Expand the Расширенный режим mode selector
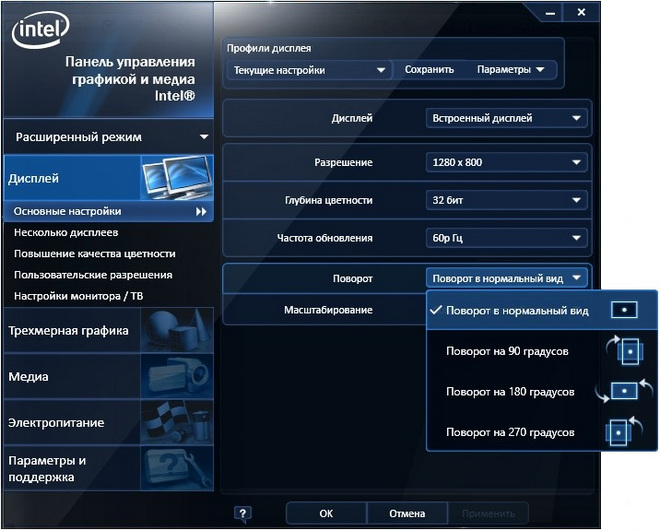Image resolution: width=660 pixels, height=531 pixels. (x=110, y=137)
